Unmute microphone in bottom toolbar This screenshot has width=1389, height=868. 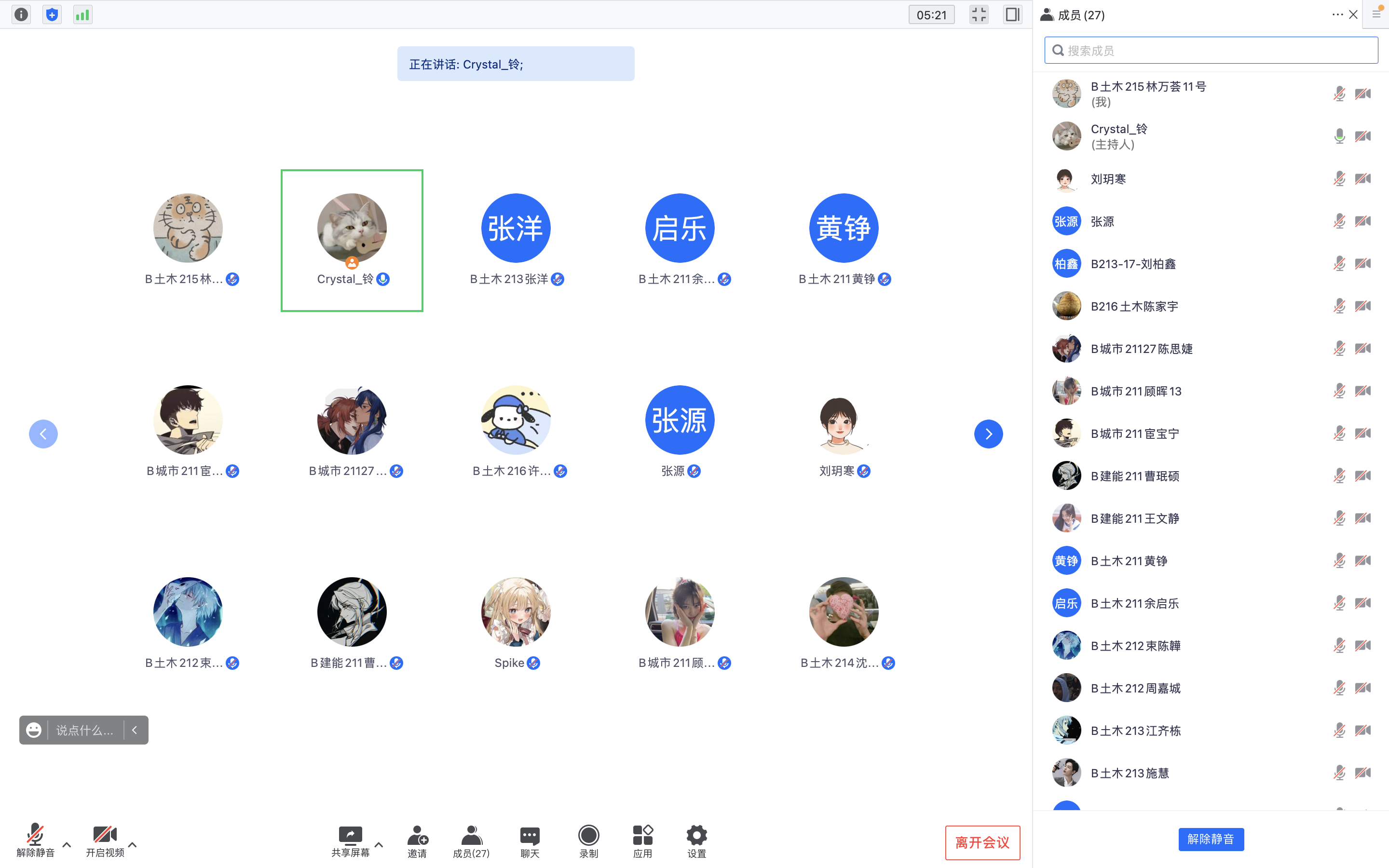click(35, 835)
